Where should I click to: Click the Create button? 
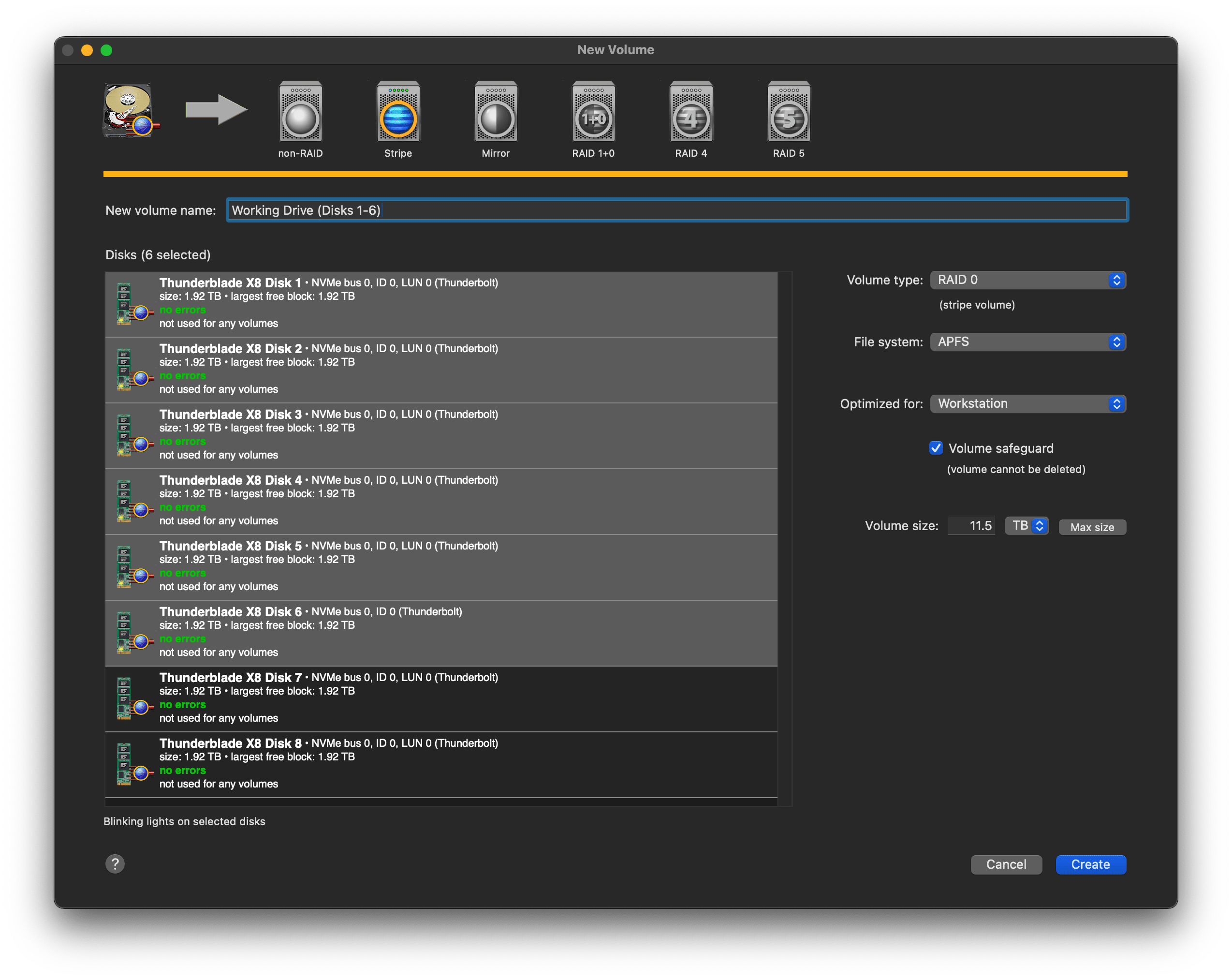click(1090, 864)
